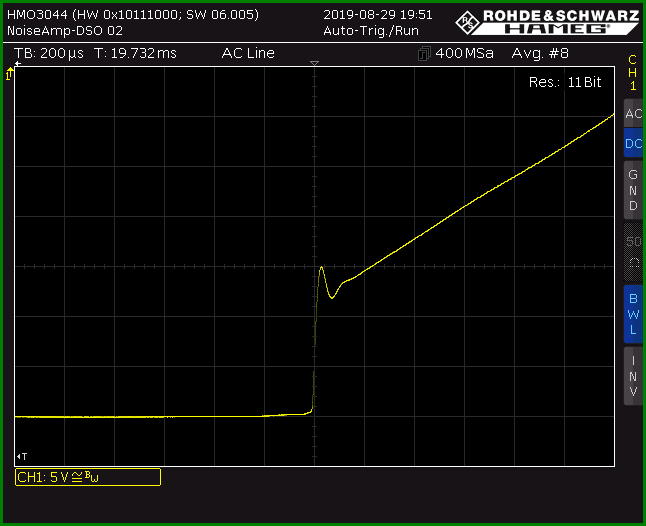Click the Rohde & Schwarz HAMEG logo
The width and height of the screenshot is (646, 526).
(547, 22)
